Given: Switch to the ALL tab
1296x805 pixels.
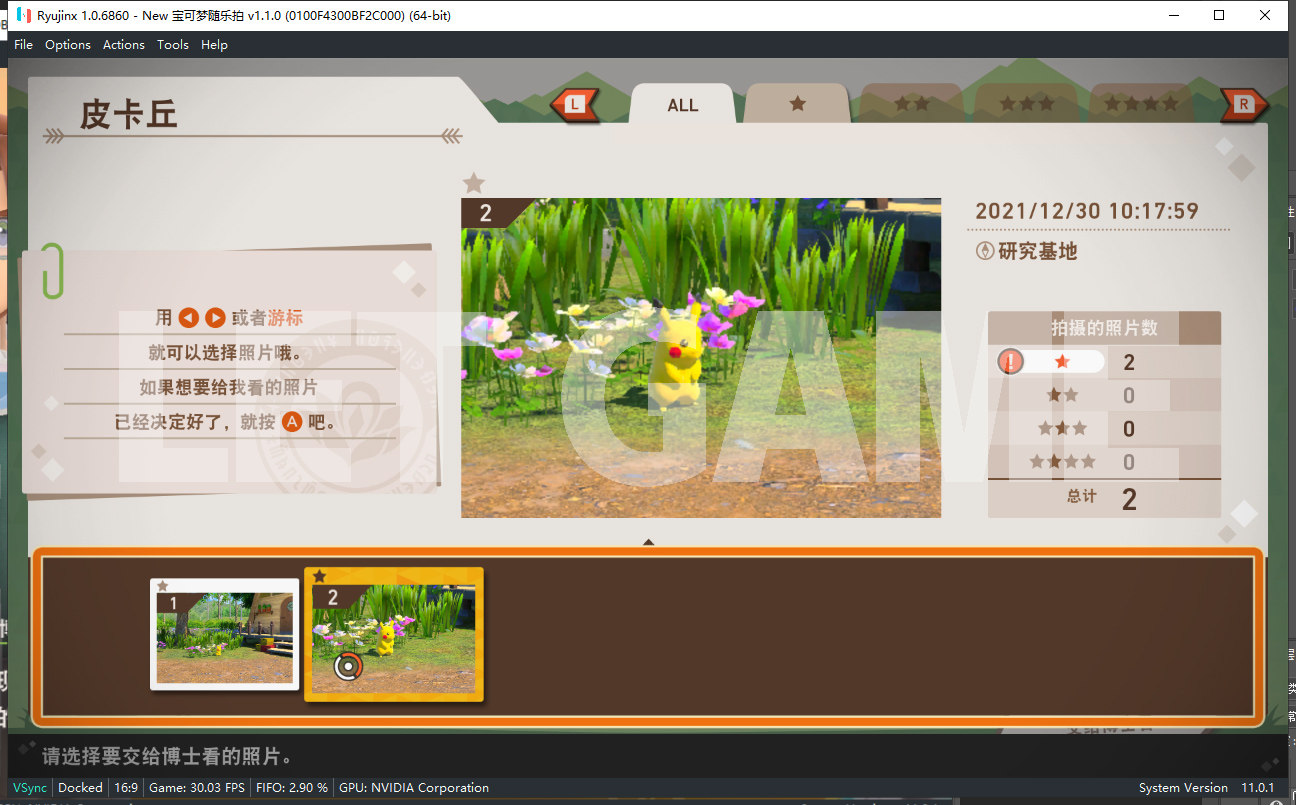Looking at the screenshot, I should [x=683, y=105].
